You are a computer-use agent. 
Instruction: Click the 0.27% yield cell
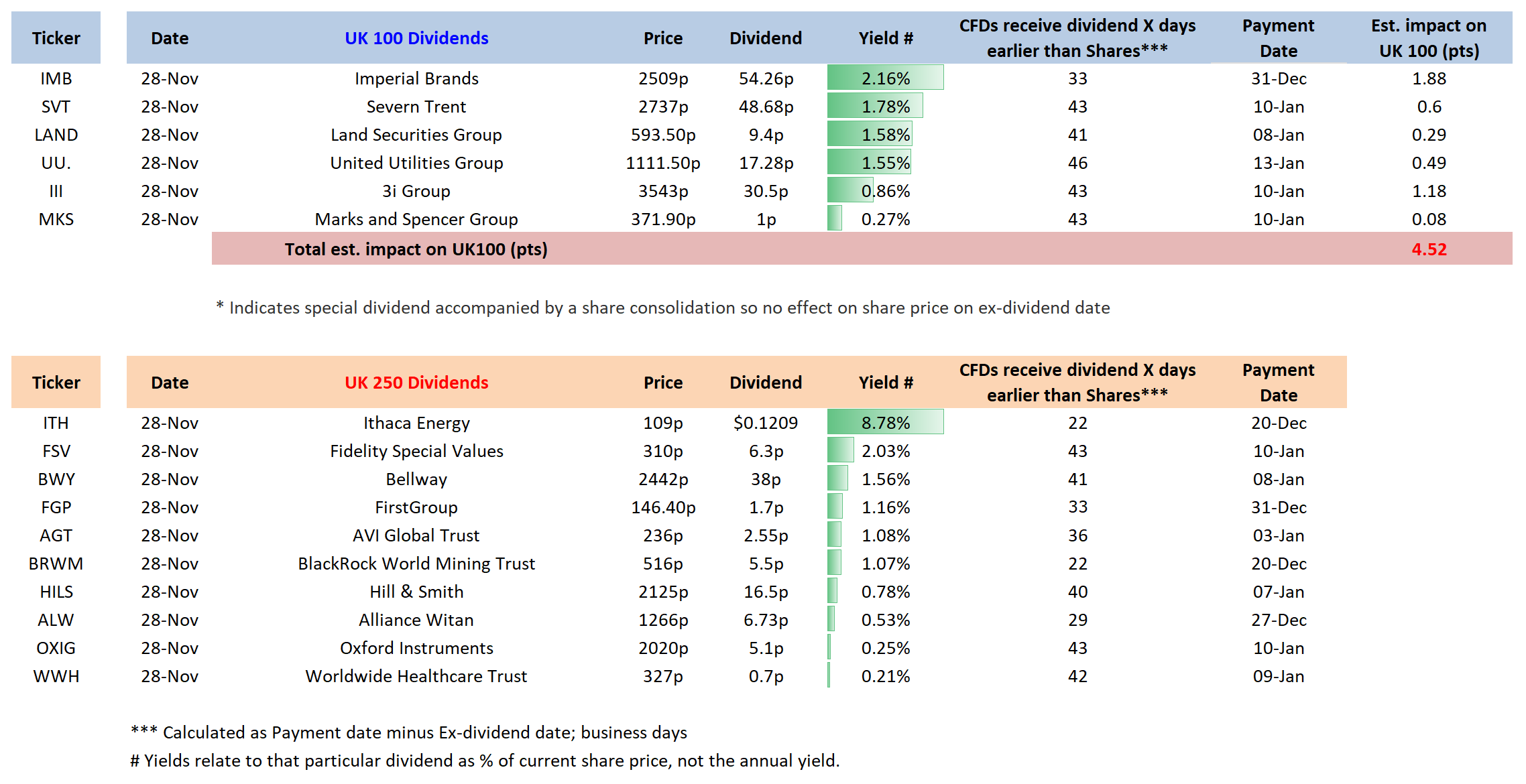(x=885, y=219)
